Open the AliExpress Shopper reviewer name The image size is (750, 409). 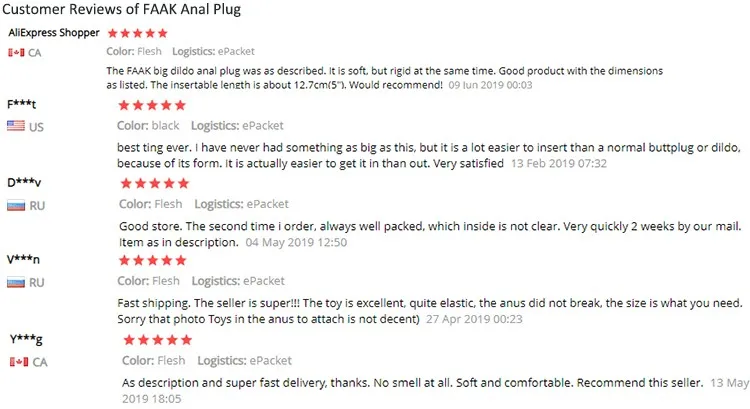pos(54,32)
